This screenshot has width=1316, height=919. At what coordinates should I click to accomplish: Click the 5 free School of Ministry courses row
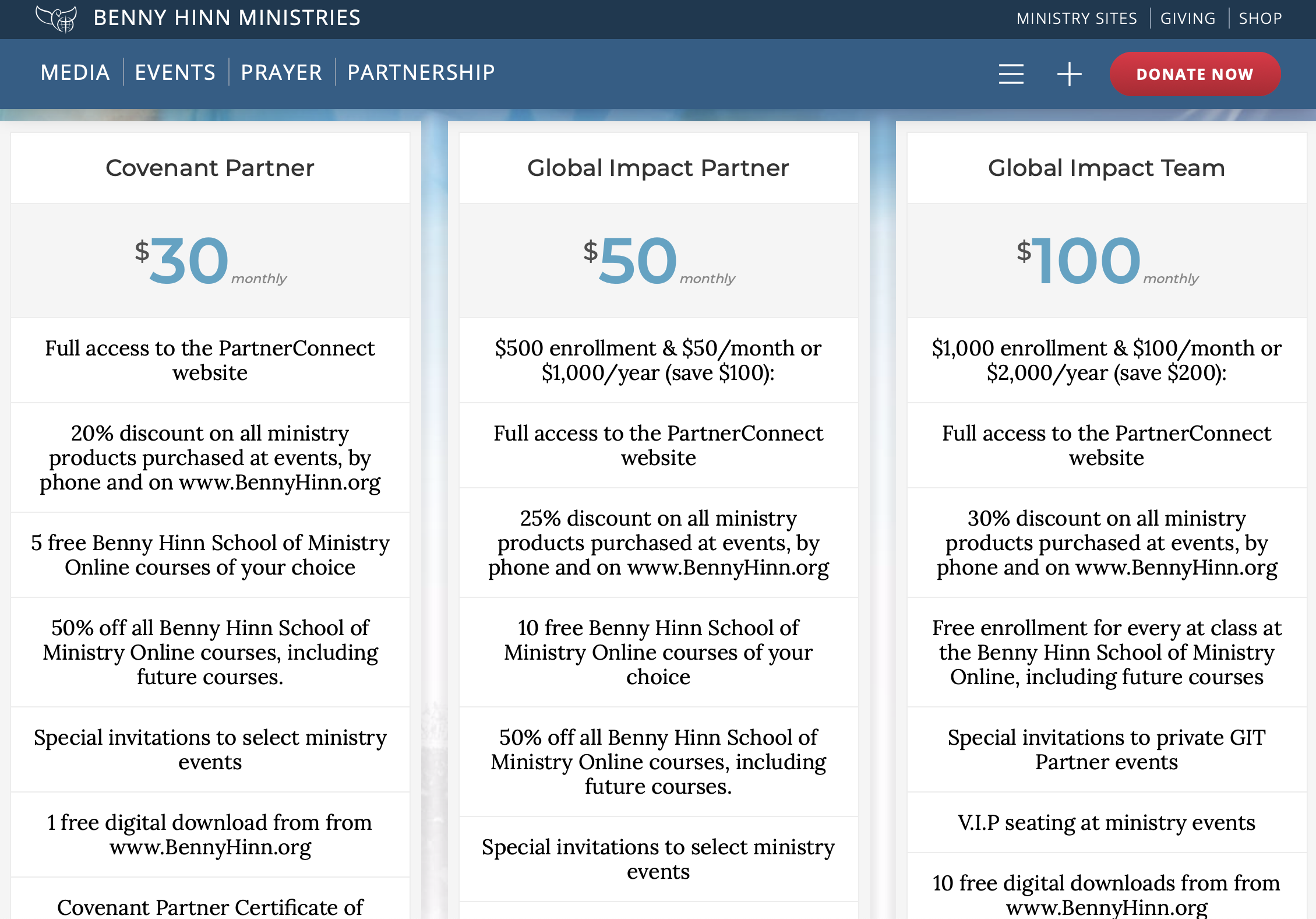210,555
